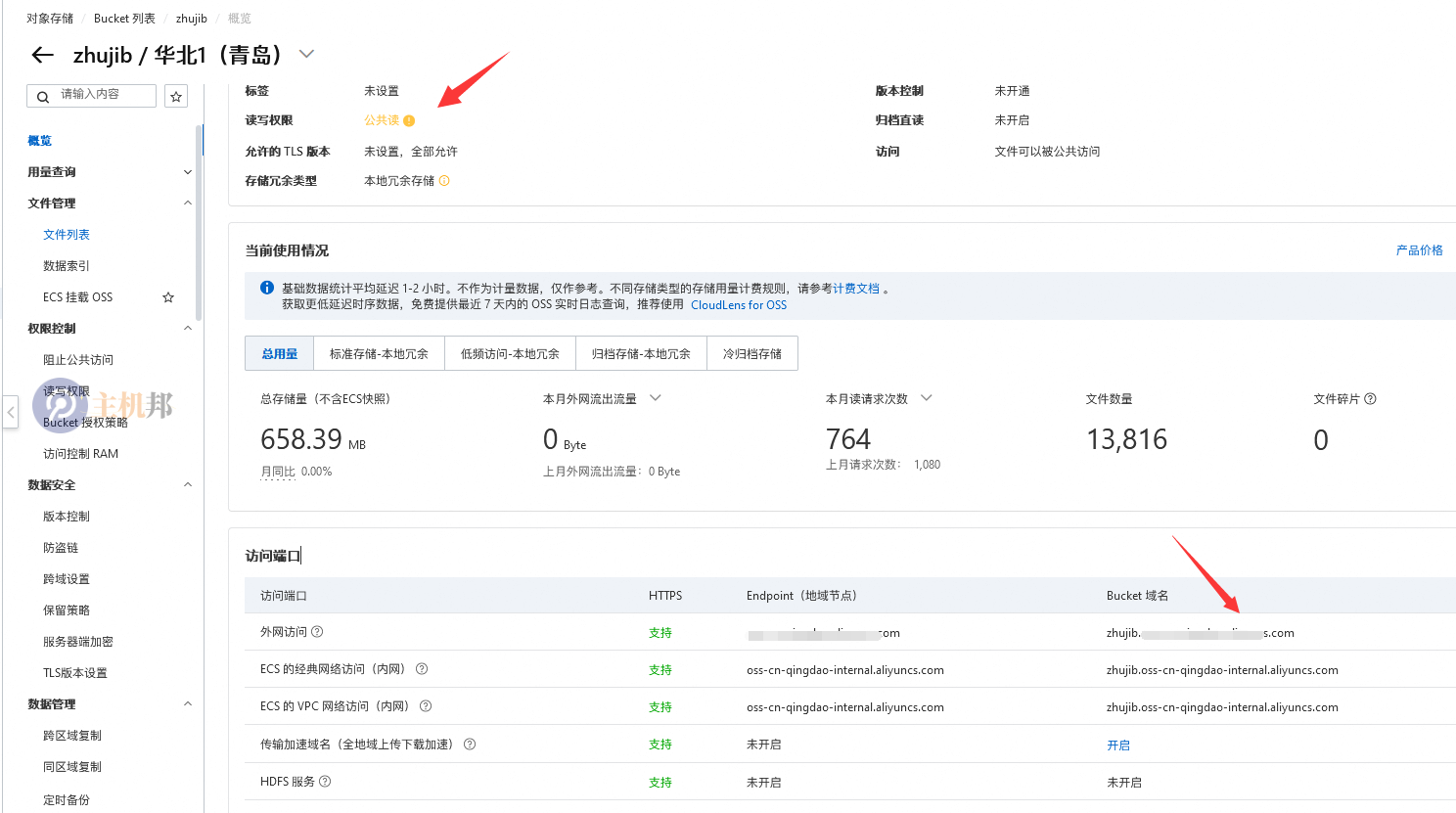Open 跨域设置 in sidebar
The width and height of the screenshot is (1456, 813).
click(x=67, y=579)
